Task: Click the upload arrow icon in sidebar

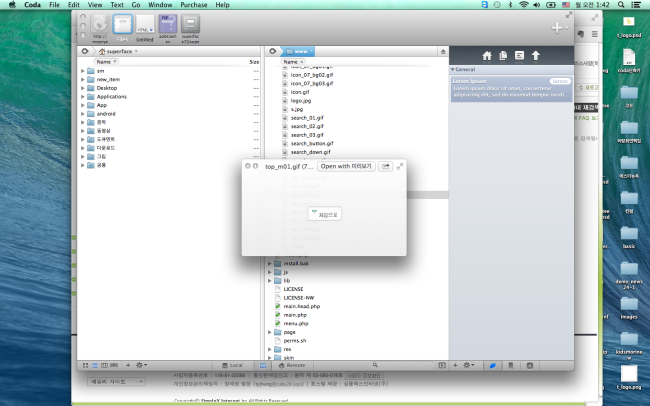Action: click(x=535, y=55)
